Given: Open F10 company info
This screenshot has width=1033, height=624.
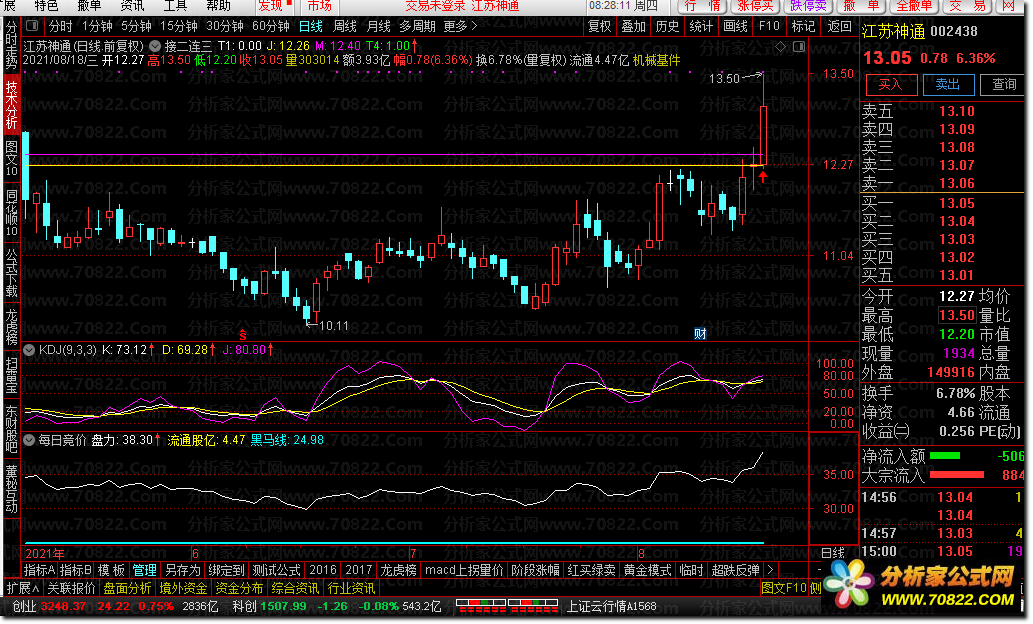Looking at the screenshot, I should [x=769, y=26].
